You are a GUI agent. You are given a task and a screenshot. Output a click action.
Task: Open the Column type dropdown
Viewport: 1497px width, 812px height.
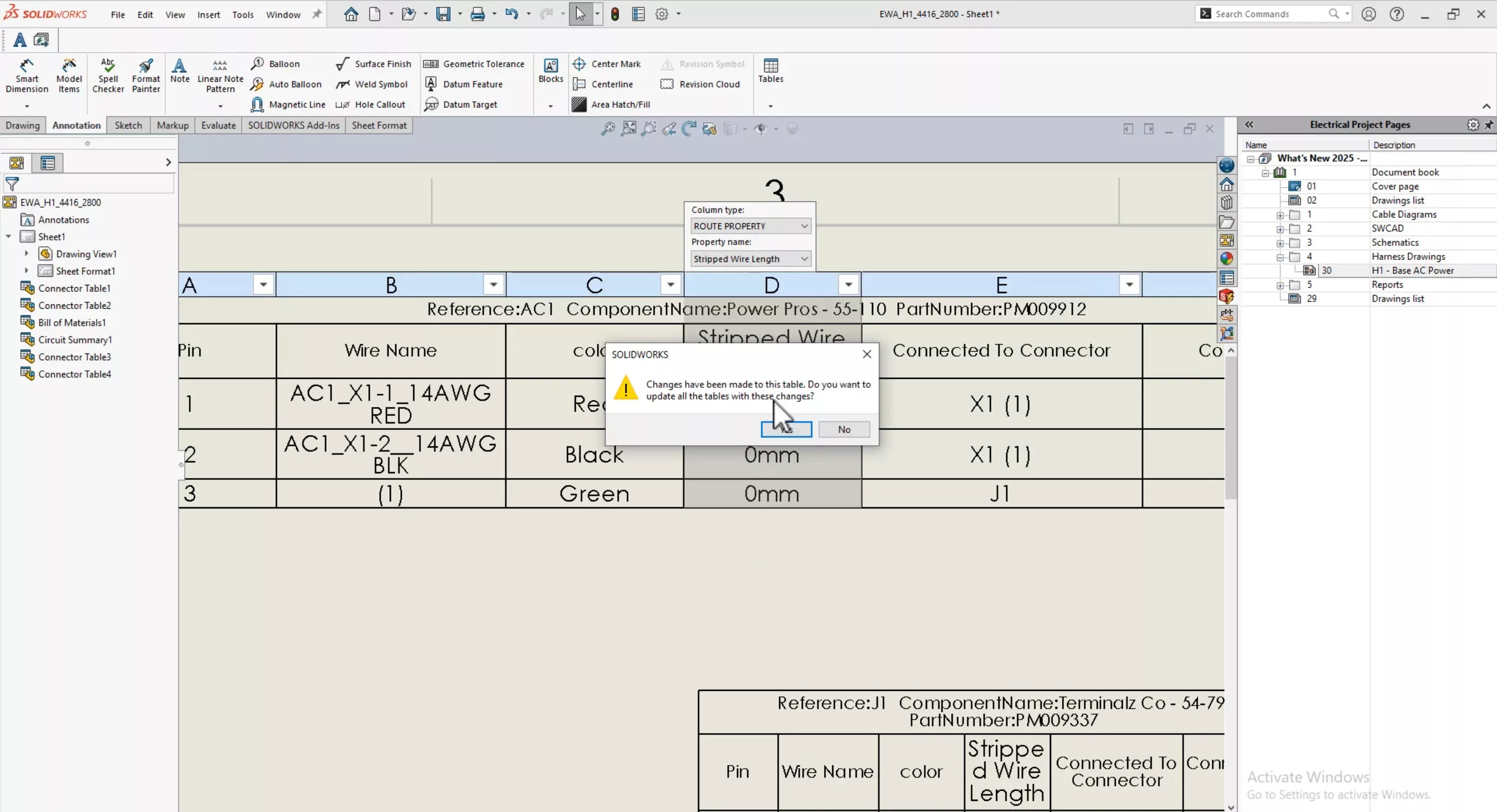coord(750,226)
